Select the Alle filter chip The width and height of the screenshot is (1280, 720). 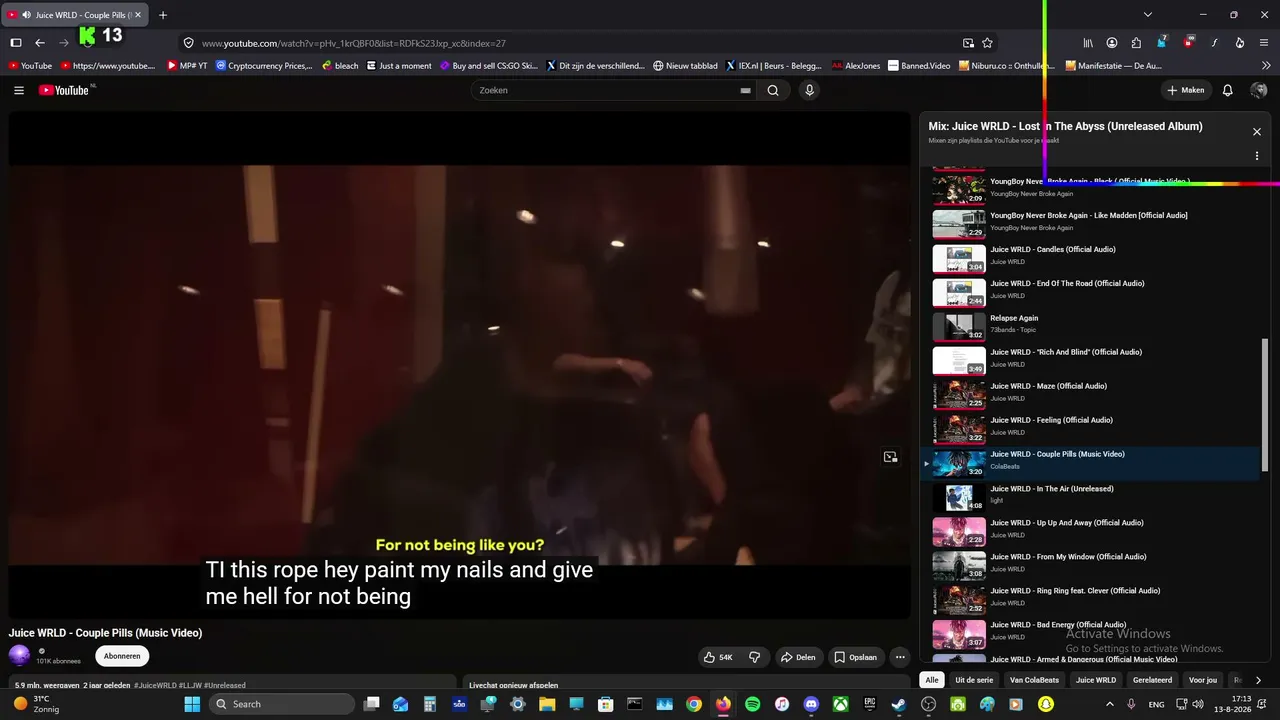[x=932, y=680]
